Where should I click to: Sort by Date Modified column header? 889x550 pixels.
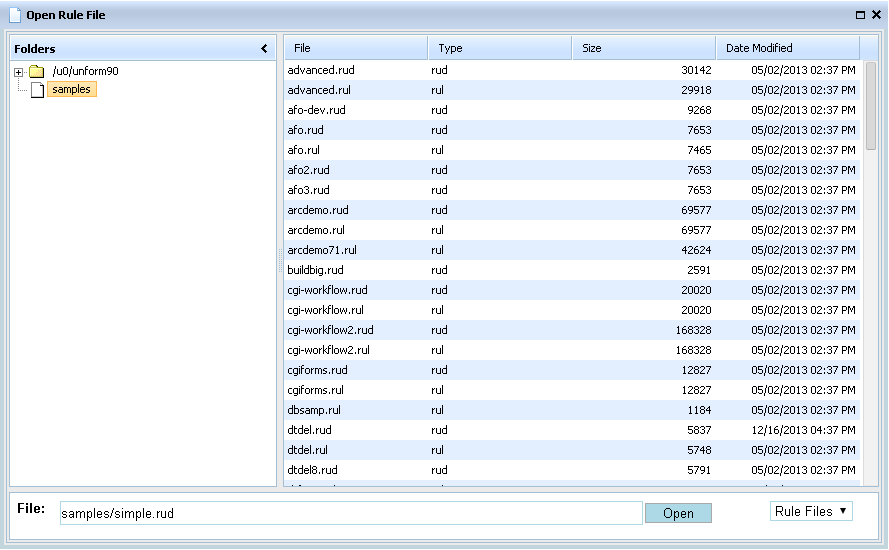[x=787, y=48]
